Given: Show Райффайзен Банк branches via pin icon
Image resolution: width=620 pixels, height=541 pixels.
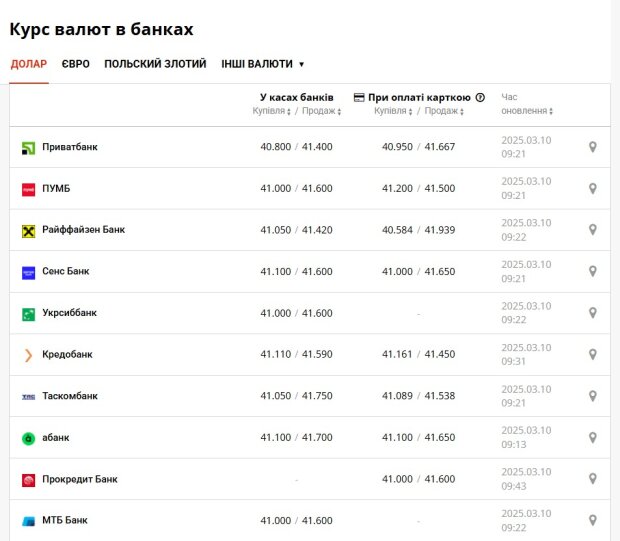Looking at the screenshot, I should point(592,230).
